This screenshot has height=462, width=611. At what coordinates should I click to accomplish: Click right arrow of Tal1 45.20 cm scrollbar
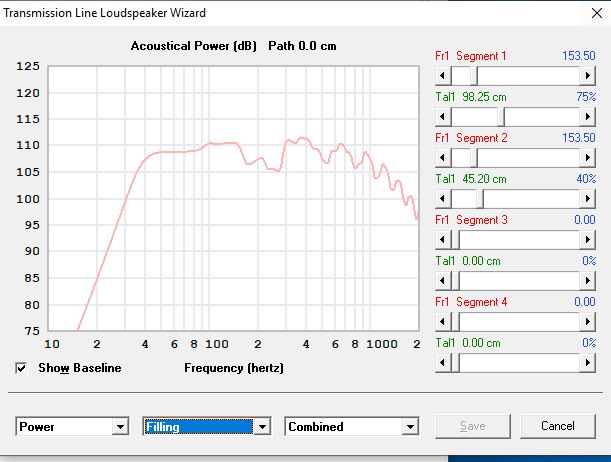pos(587,199)
